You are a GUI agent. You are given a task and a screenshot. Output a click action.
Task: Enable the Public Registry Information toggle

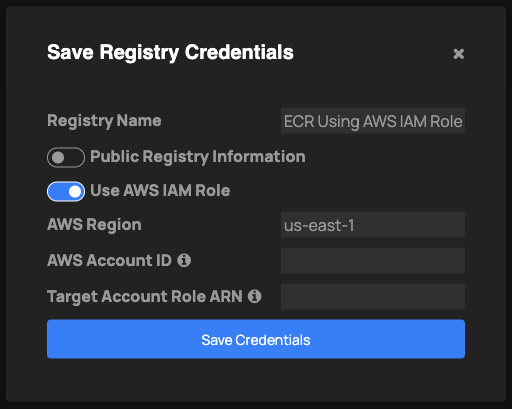[x=66, y=157]
